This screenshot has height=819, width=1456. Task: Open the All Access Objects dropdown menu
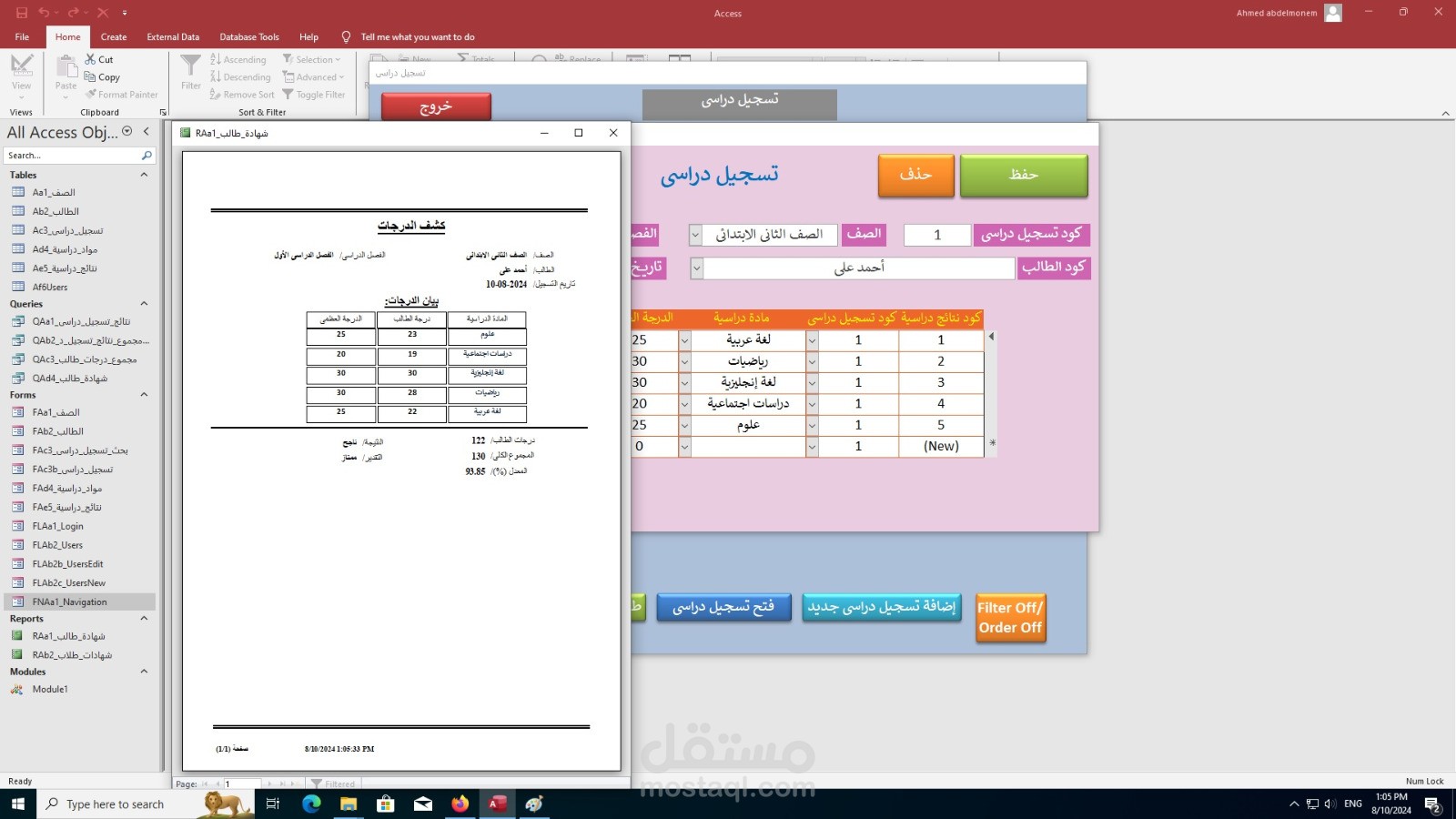tap(127, 132)
